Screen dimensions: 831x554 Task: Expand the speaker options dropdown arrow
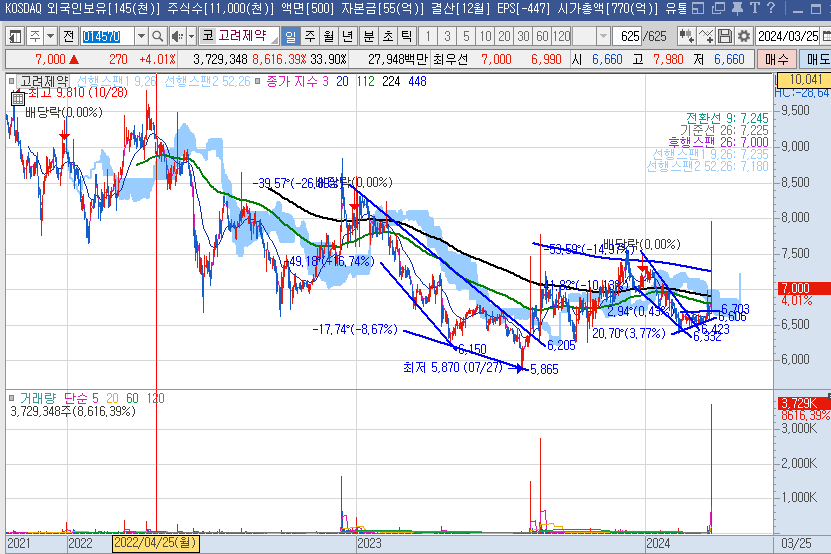tap(191, 36)
